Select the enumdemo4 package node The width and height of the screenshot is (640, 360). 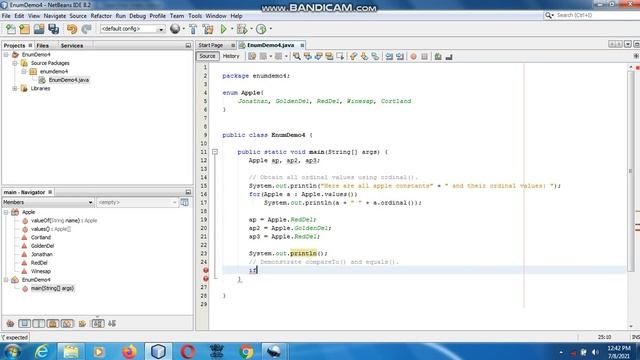[x=54, y=71]
